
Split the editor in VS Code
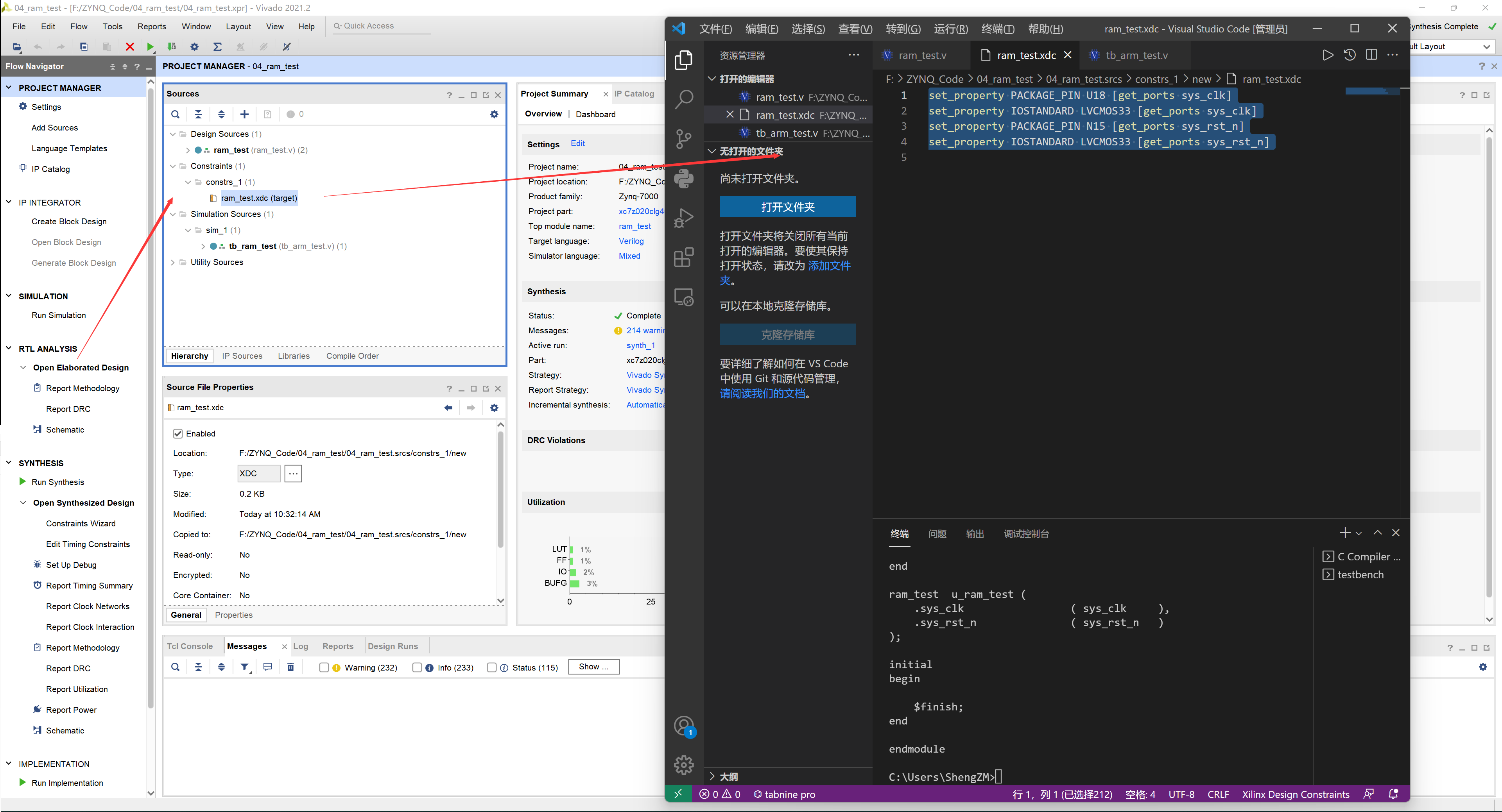tap(1371, 54)
